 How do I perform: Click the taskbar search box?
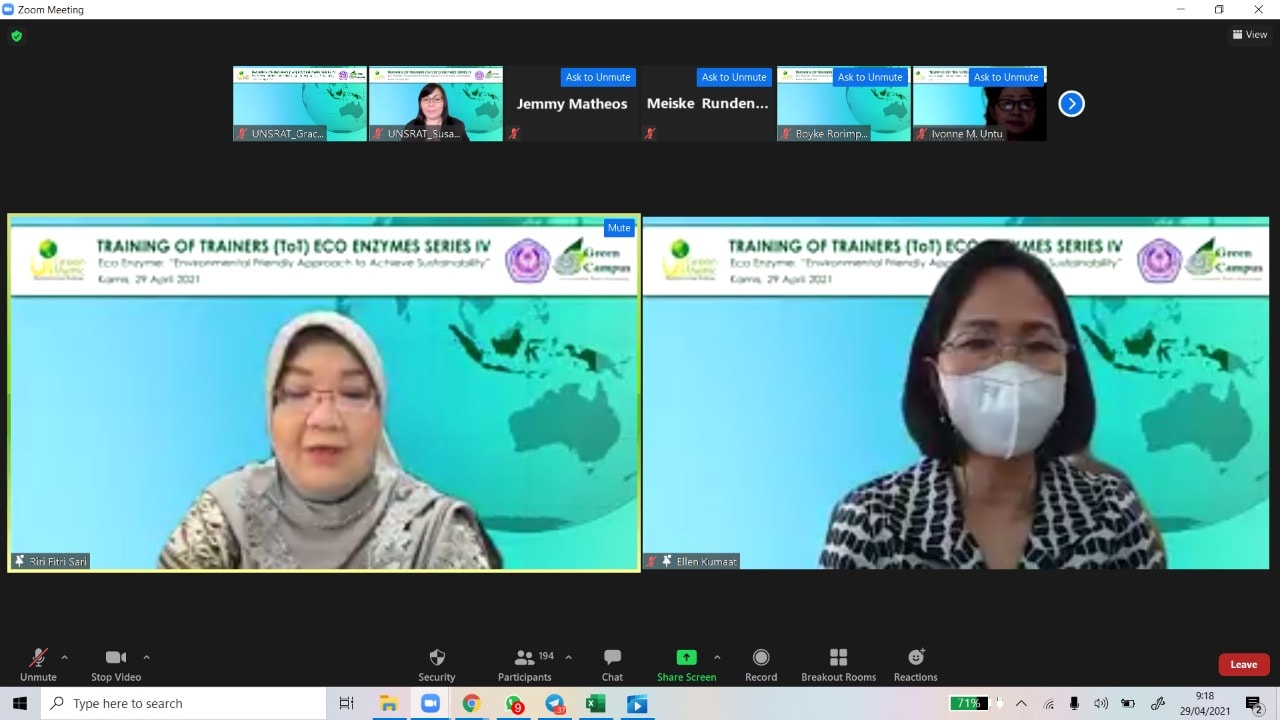184,704
